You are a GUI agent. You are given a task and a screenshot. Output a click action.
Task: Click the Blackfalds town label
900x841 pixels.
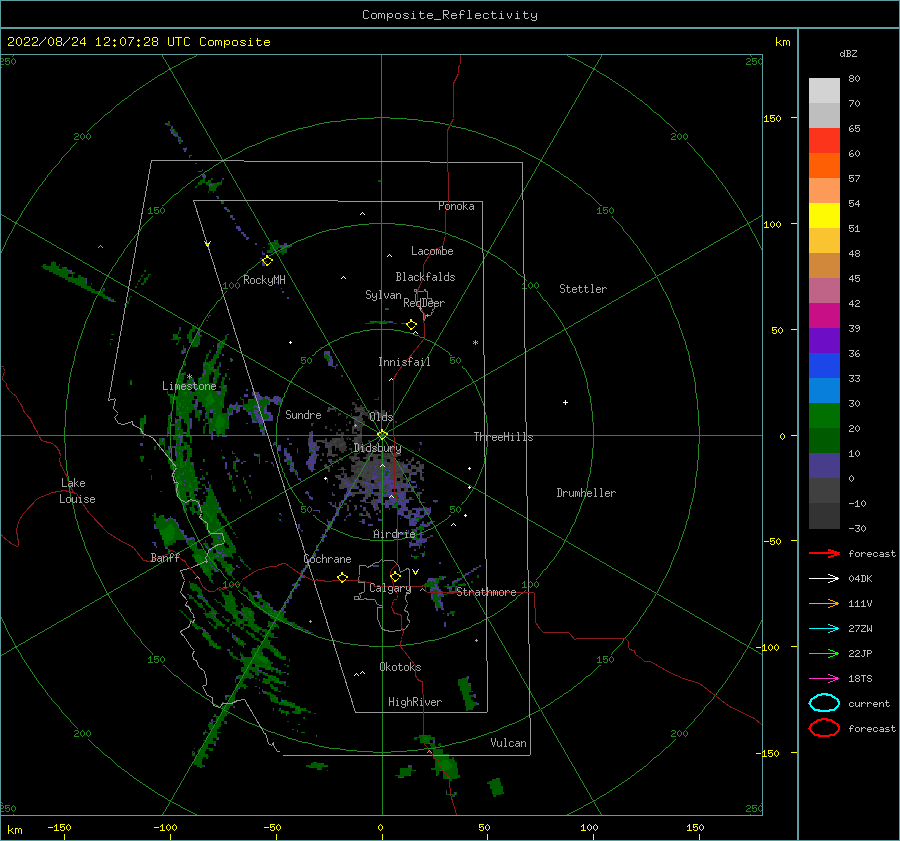coord(425,277)
